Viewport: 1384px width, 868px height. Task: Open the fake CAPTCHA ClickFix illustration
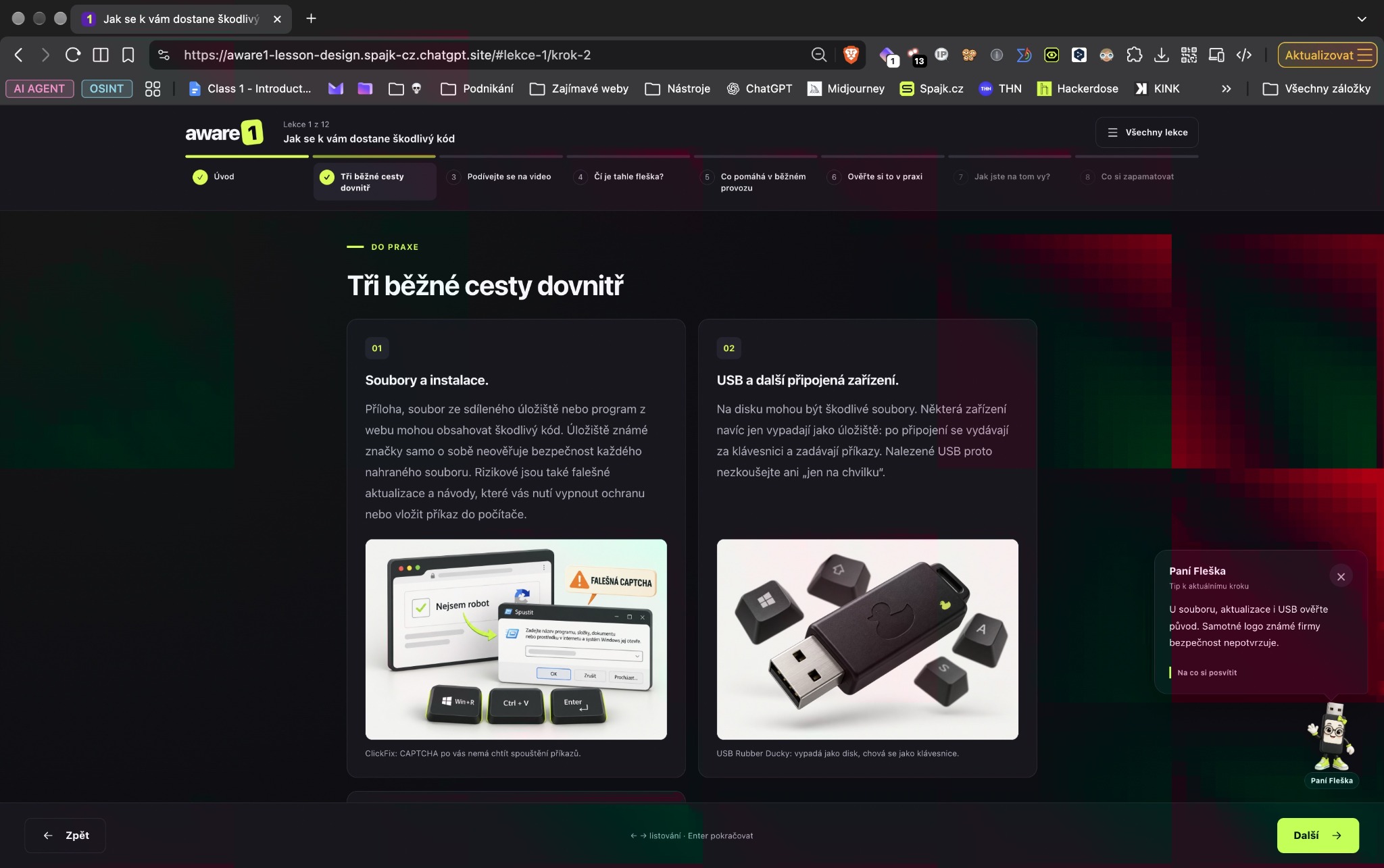pos(516,639)
